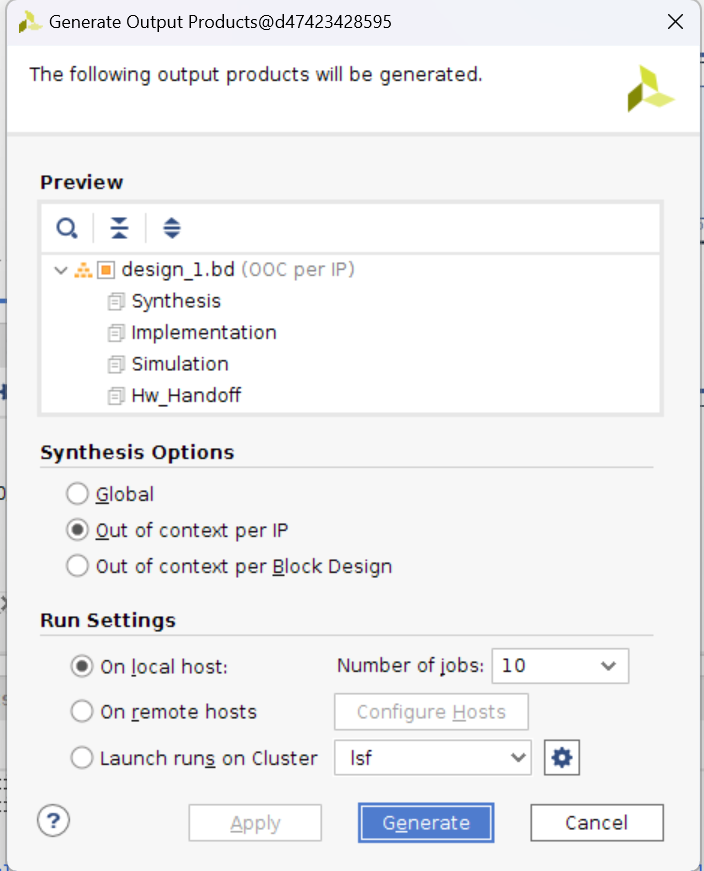Screen dimensions: 704x871
Task: Select the Global synthesis option
Action: coord(77,494)
